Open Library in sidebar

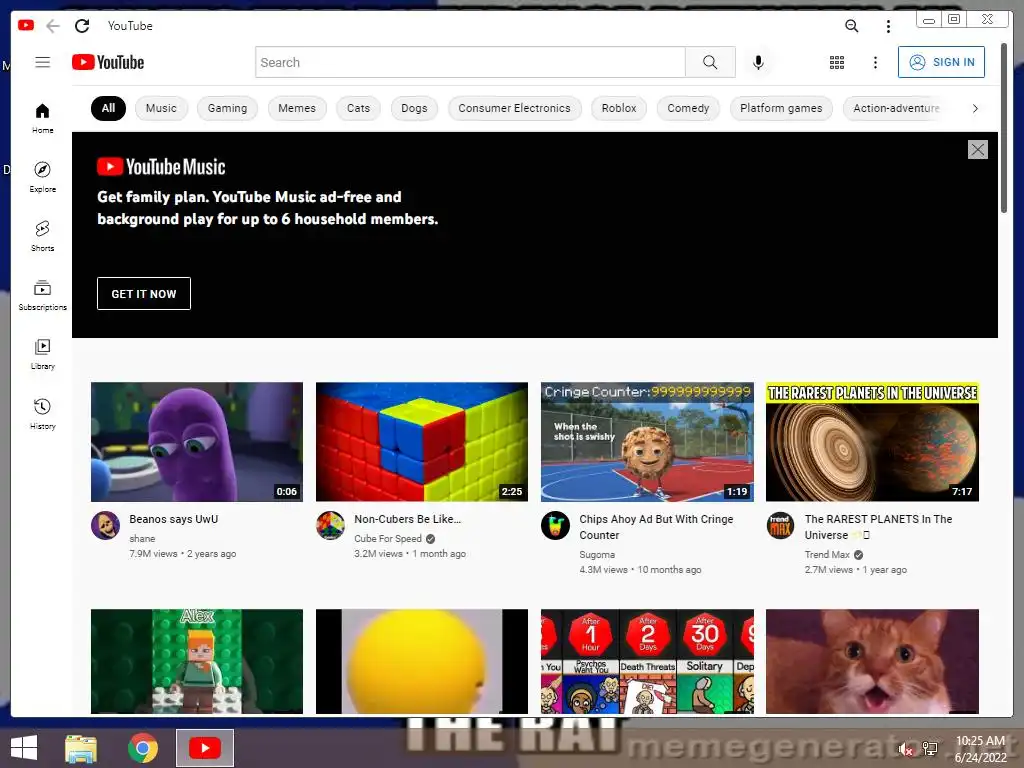(x=42, y=355)
